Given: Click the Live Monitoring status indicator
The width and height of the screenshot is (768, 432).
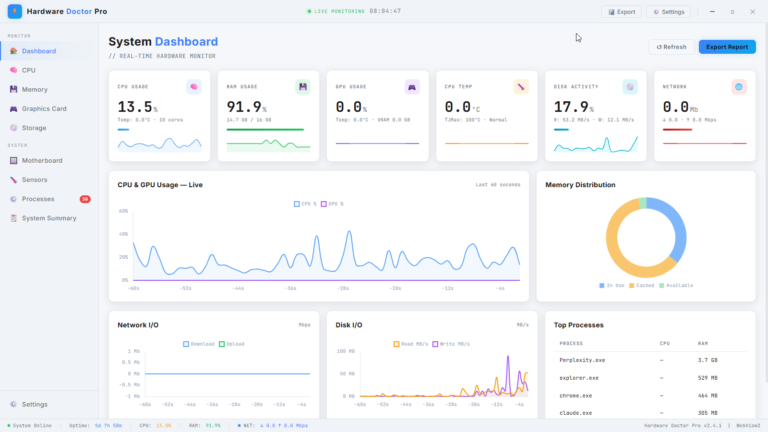Looking at the screenshot, I should [x=336, y=11].
